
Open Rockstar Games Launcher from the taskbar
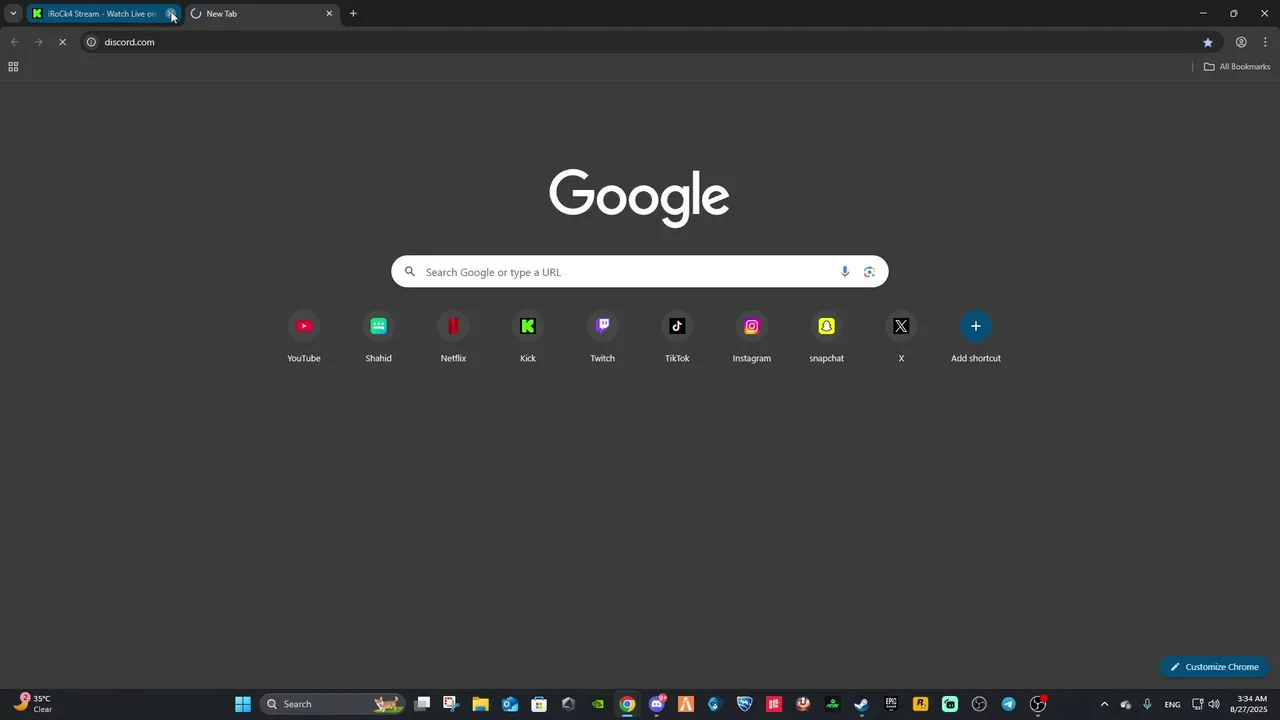(x=920, y=704)
